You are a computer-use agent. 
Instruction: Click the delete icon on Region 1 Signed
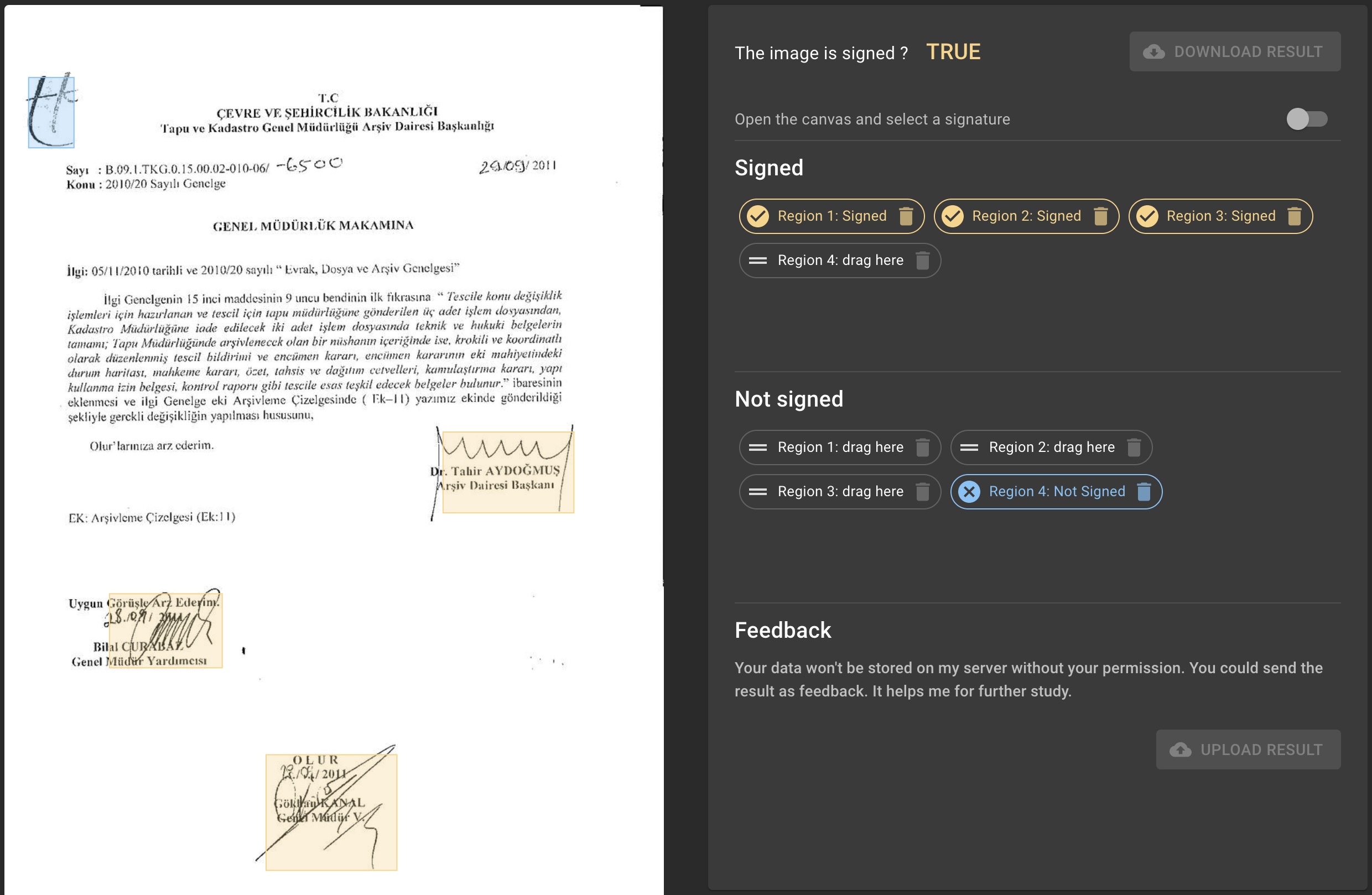[906, 216]
